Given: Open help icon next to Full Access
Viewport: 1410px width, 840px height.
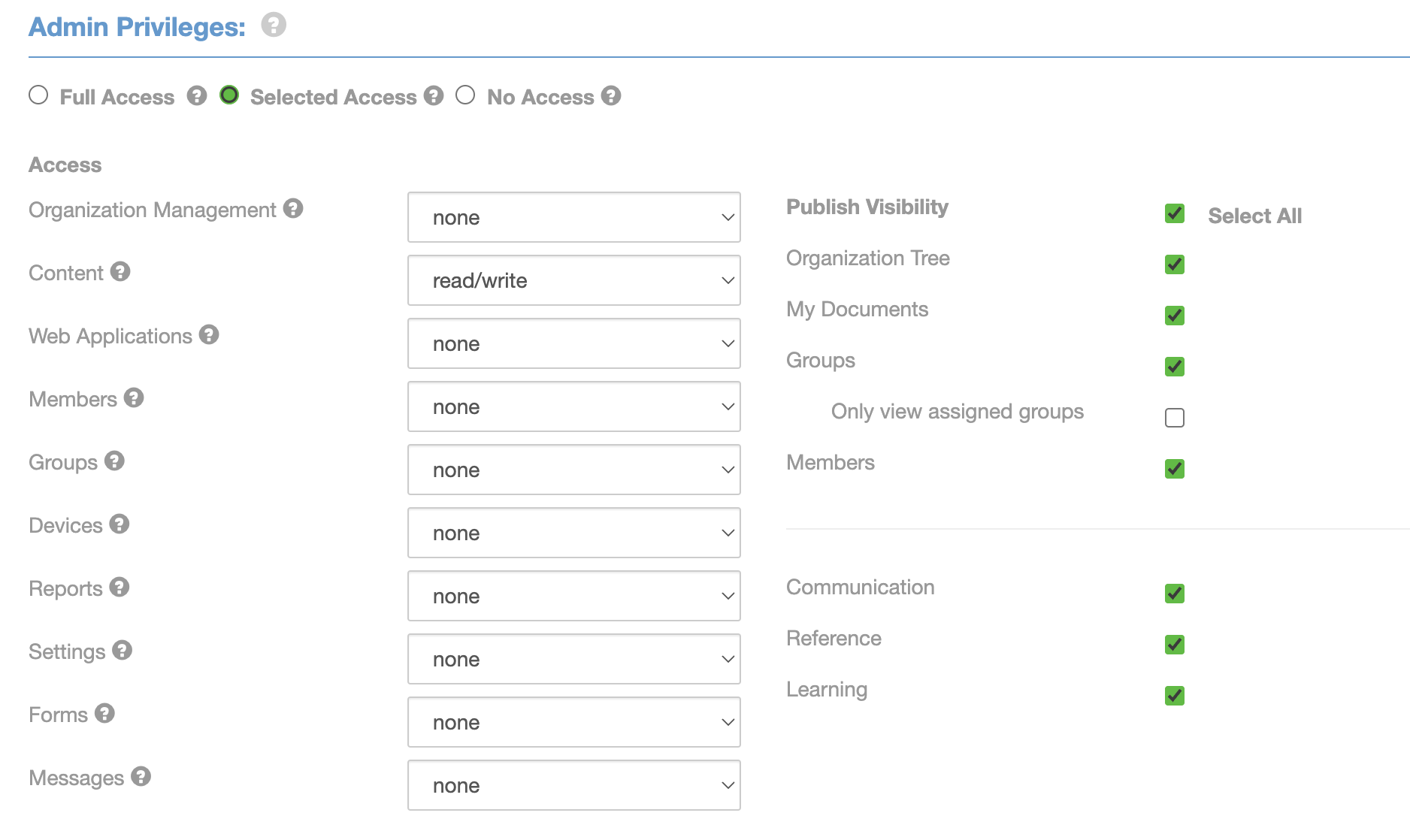Looking at the screenshot, I should coord(197,95).
